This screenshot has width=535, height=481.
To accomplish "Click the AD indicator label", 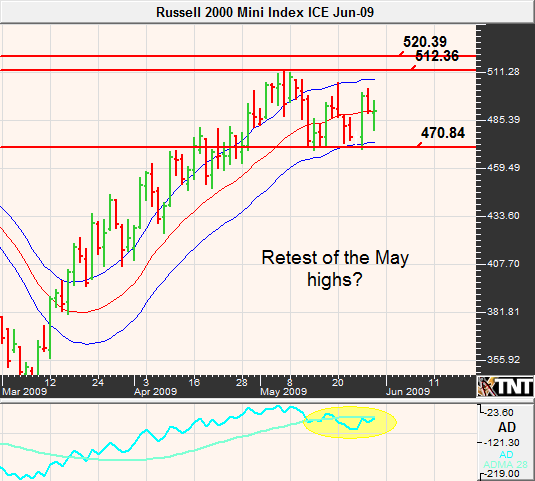I will tap(507, 427).
